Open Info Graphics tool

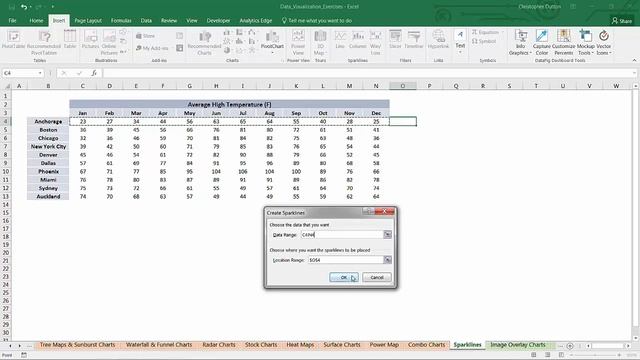point(520,42)
